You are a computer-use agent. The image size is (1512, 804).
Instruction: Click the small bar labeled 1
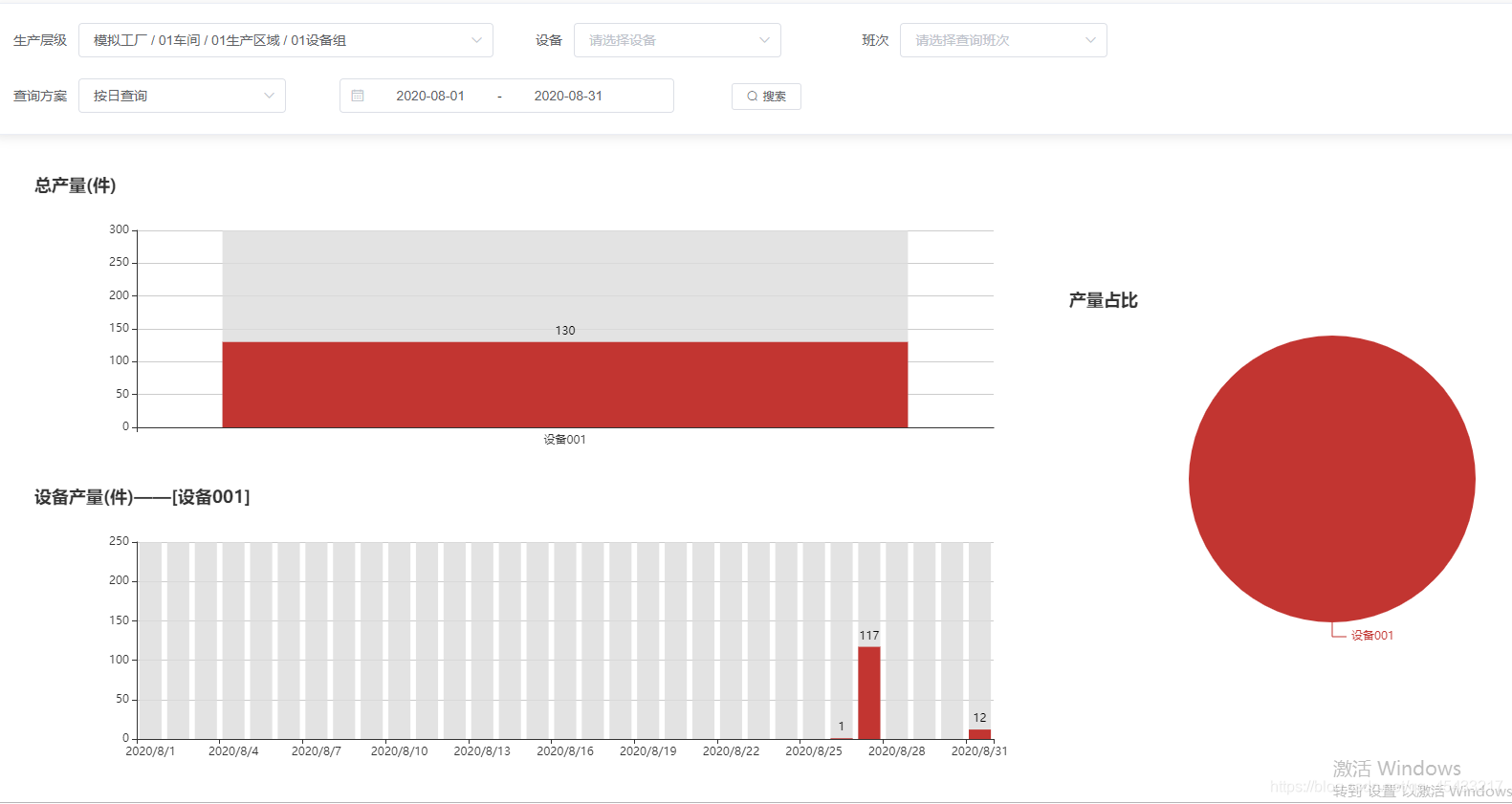pos(842,738)
